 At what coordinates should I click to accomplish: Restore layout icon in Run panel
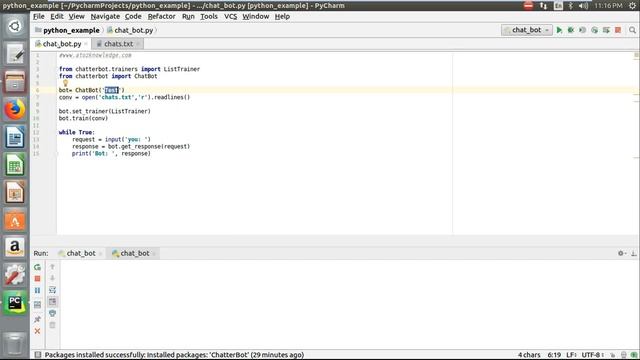pyautogui.click(x=37, y=304)
